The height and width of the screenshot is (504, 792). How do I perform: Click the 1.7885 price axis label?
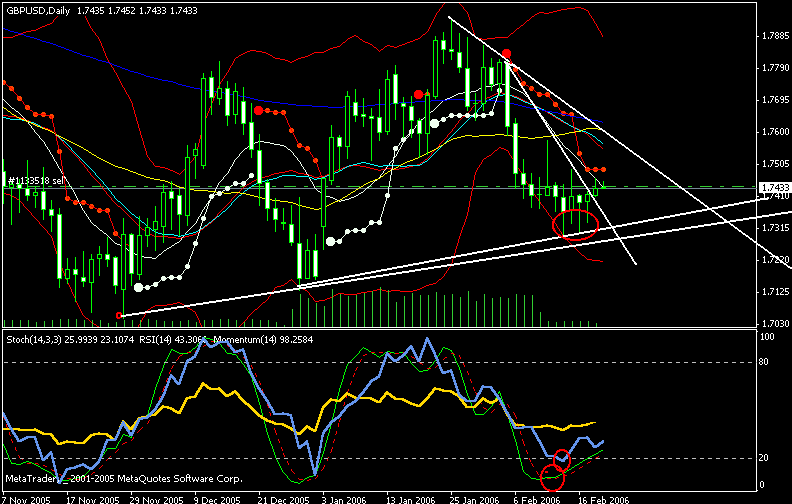click(x=775, y=36)
